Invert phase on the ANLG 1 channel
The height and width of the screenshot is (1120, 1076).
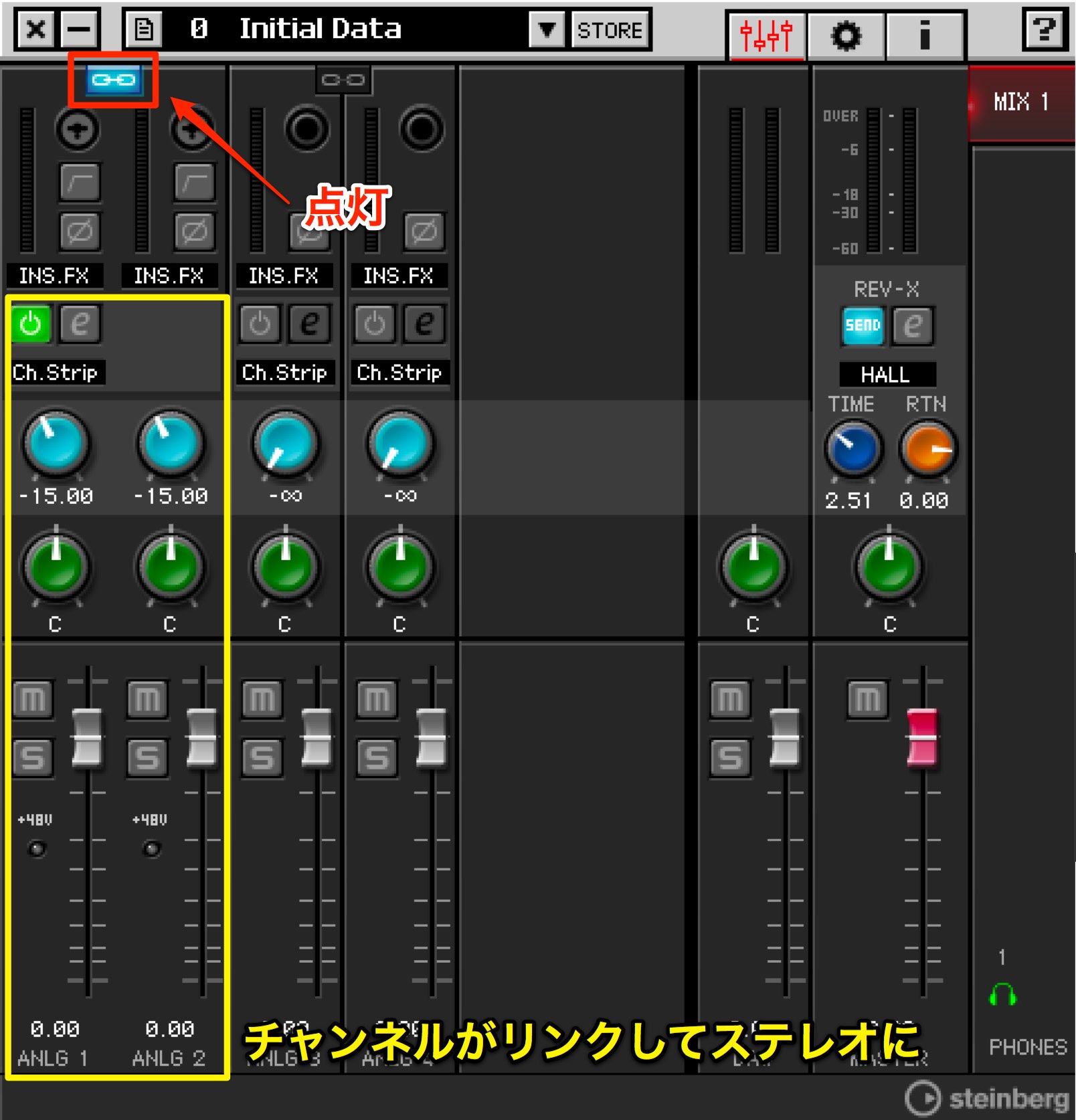pyautogui.click(x=80, y=231)
